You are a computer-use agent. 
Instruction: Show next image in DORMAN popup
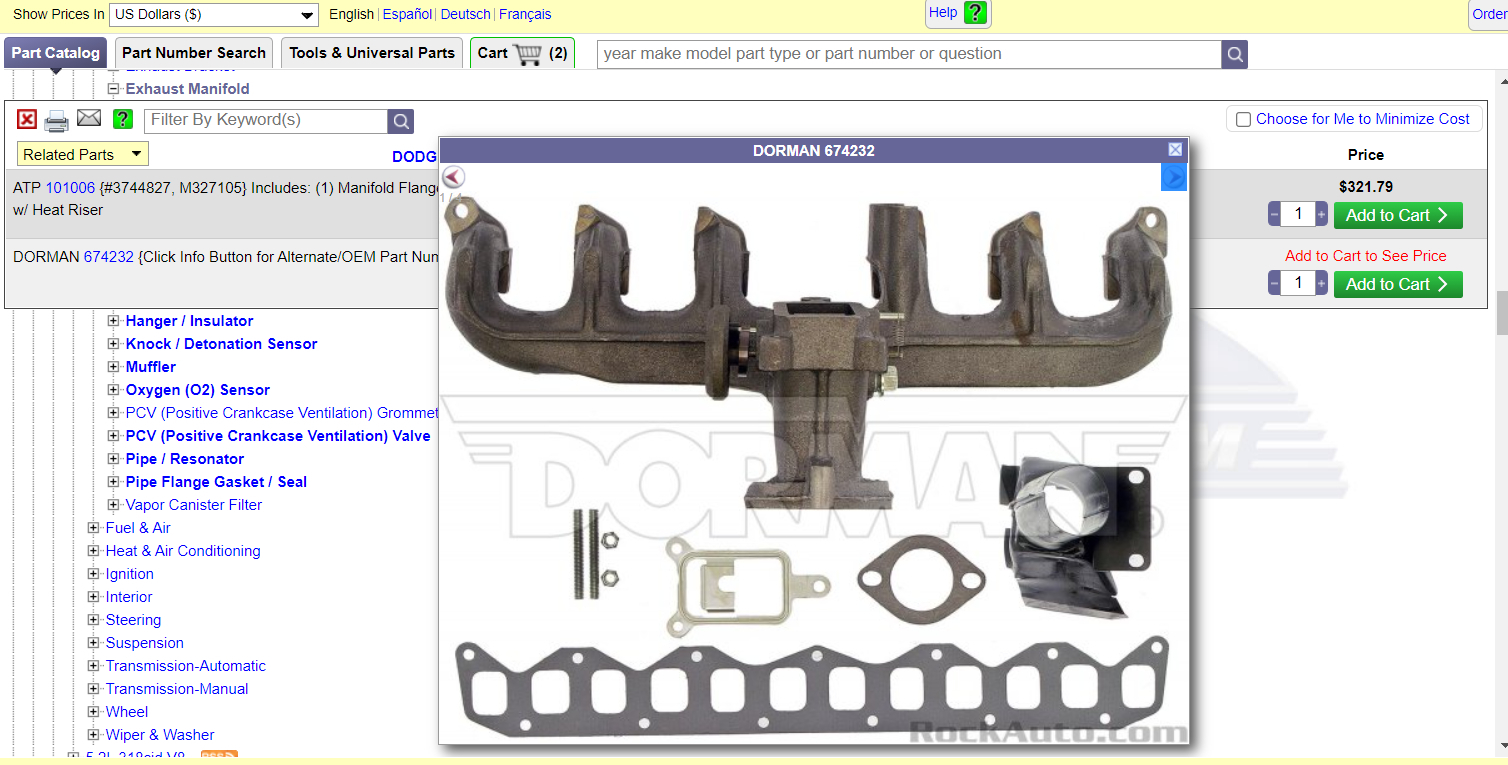1173,177
